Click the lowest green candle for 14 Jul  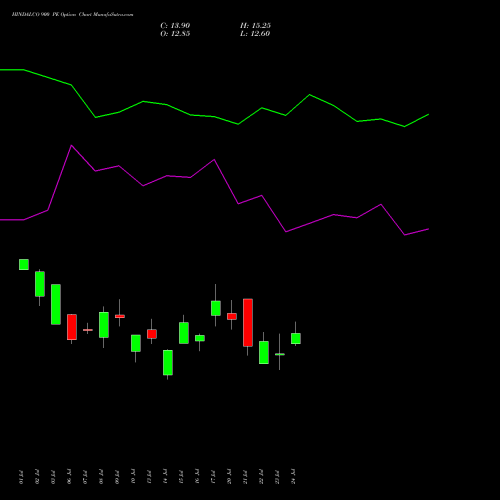[168, 363]
